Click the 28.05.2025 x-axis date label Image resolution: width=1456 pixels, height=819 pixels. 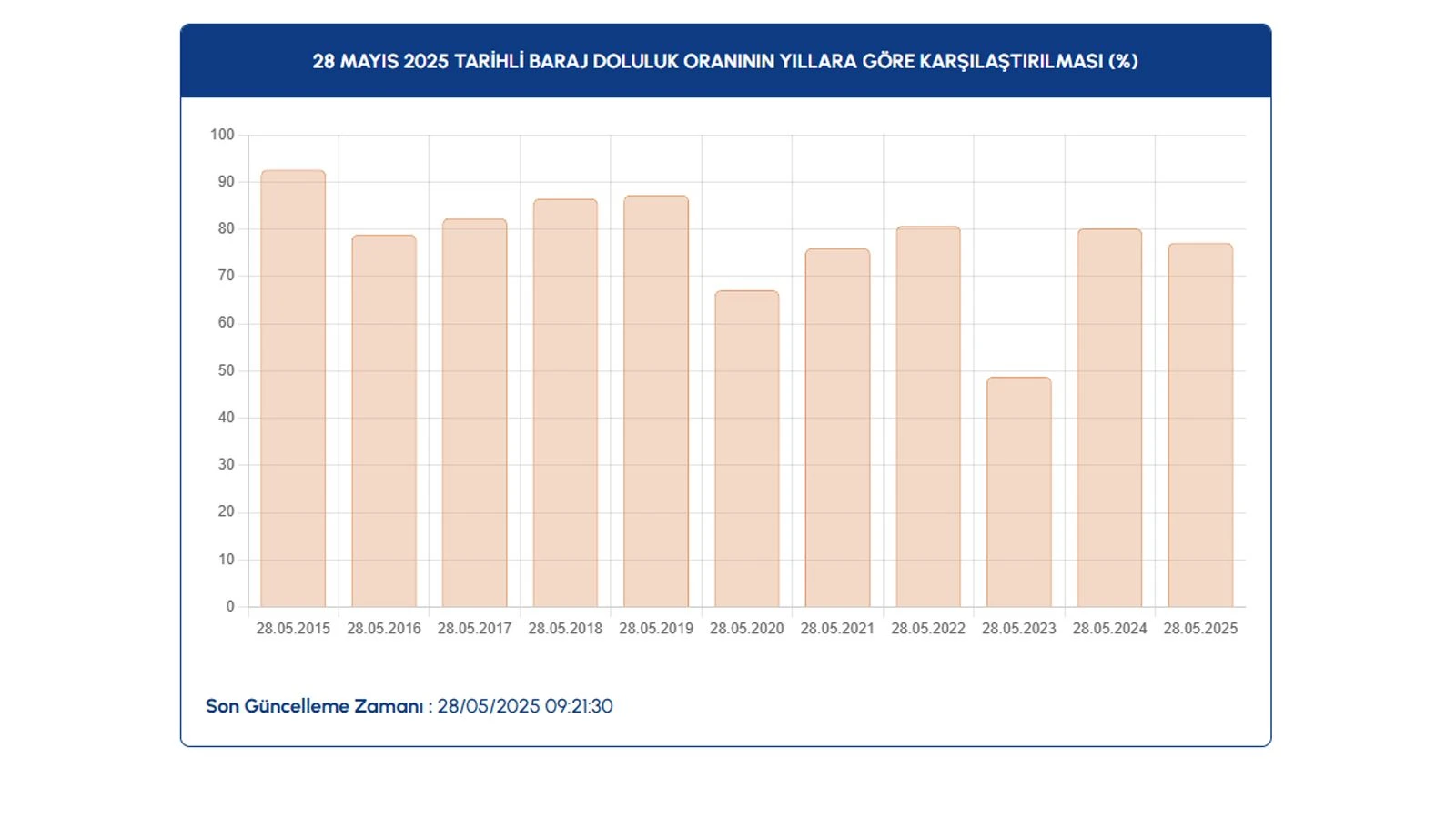(1200, 628)
